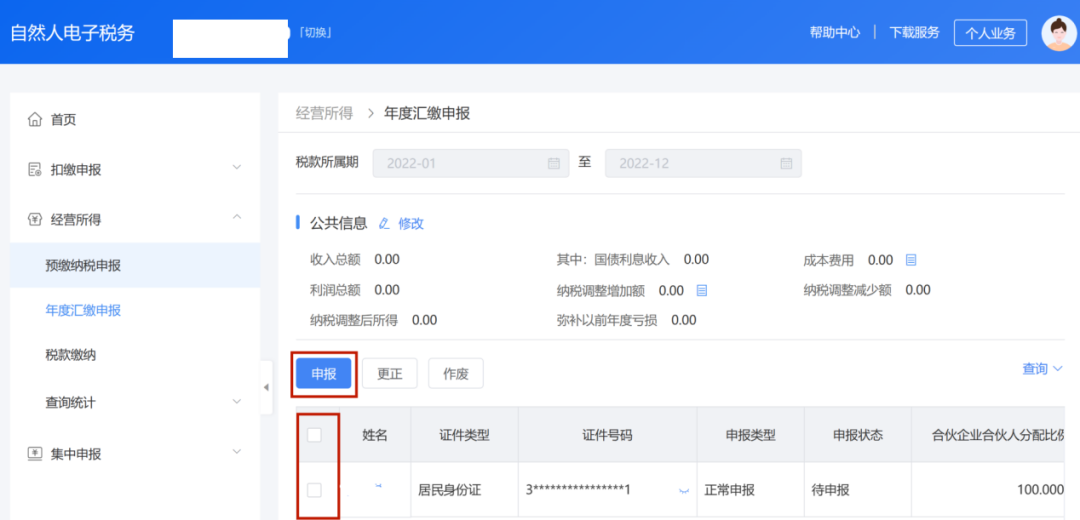The width and height of the screenshot is (1080, 520).
Task: Expand the 扣缴申报 menu chevron
Action: (x=236, y=167)
